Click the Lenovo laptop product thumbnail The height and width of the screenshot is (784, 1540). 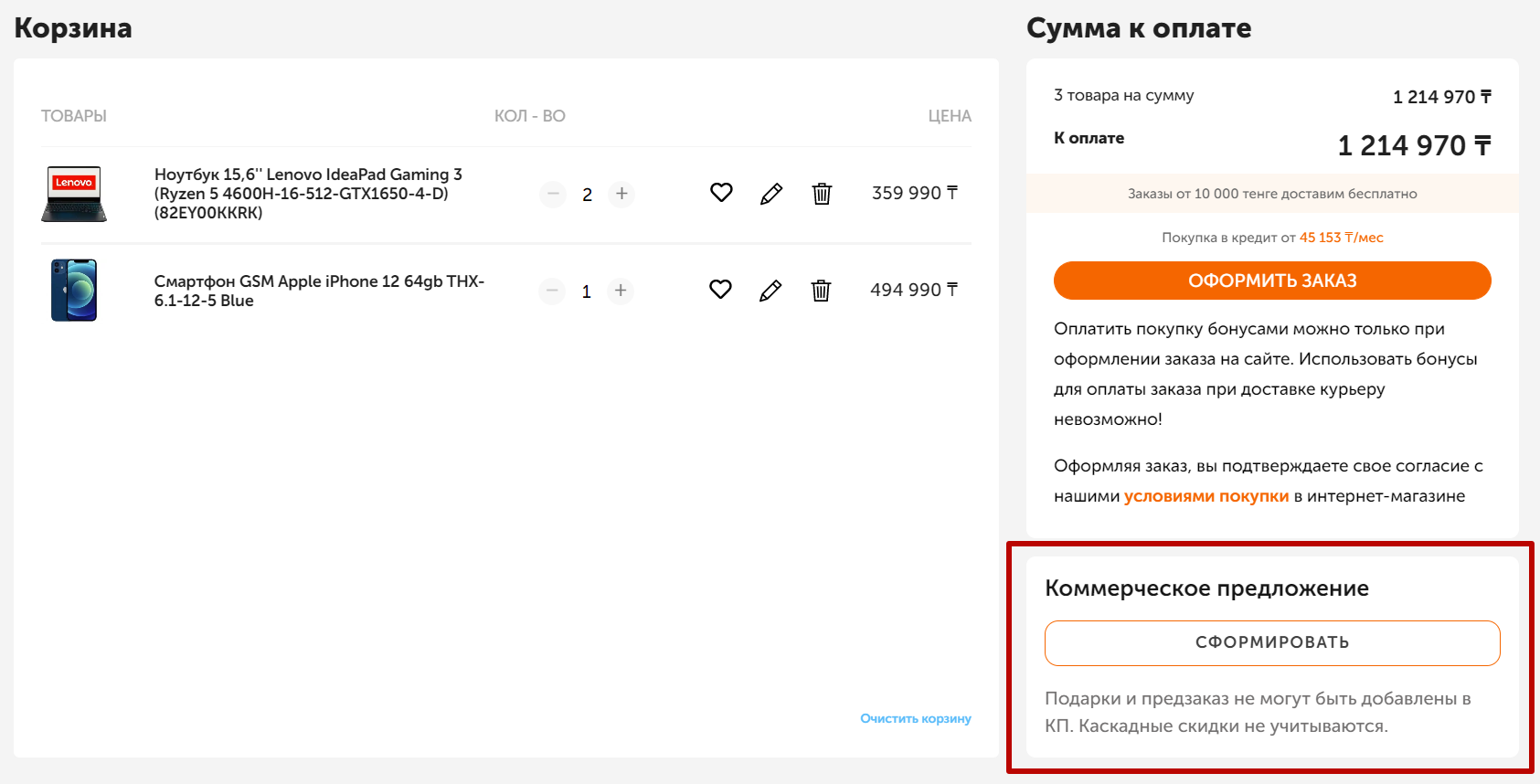[x=74, y=194]
